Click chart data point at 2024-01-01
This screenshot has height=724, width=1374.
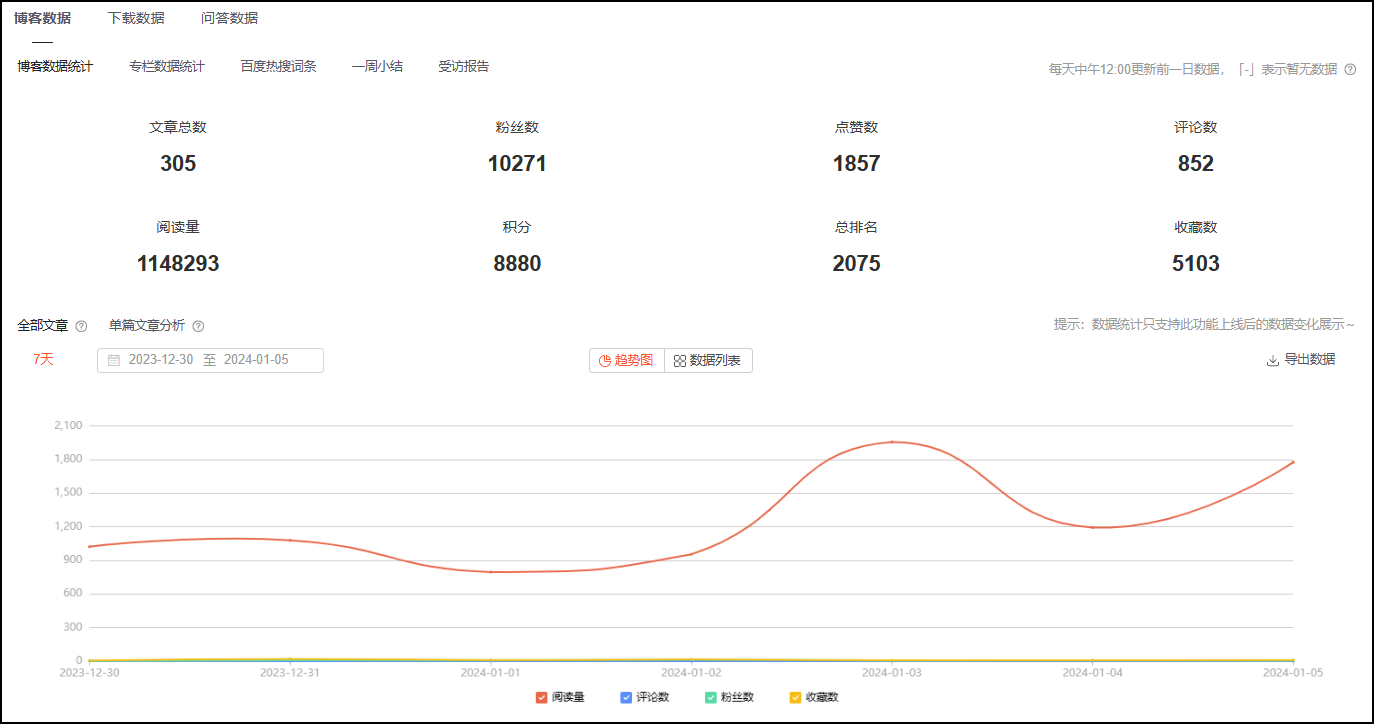click(x=491, y=572)
